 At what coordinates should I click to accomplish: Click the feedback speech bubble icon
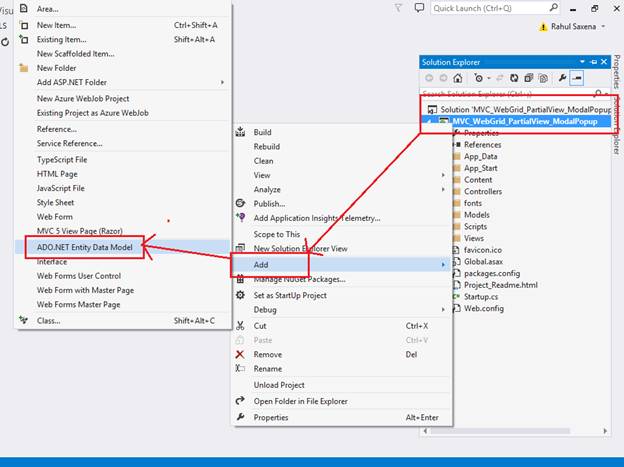click(x=419, y=8)
